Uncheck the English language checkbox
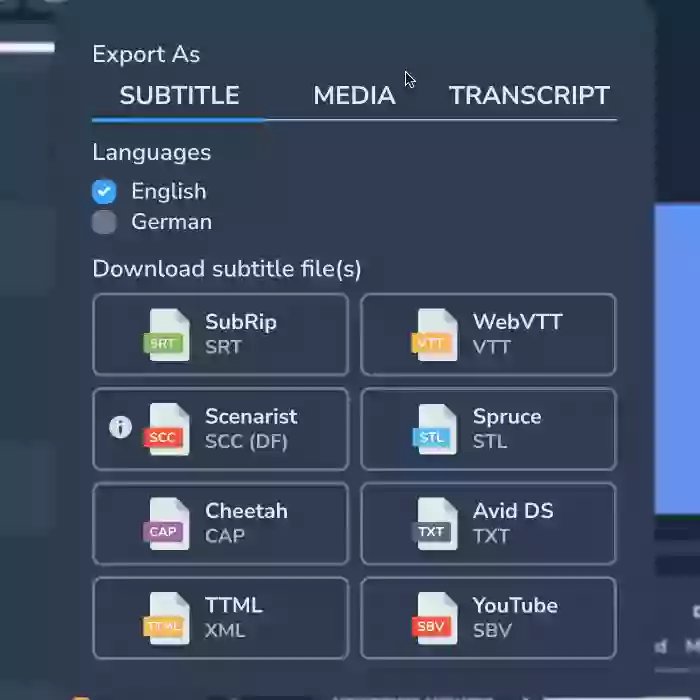 click(104, 192)
